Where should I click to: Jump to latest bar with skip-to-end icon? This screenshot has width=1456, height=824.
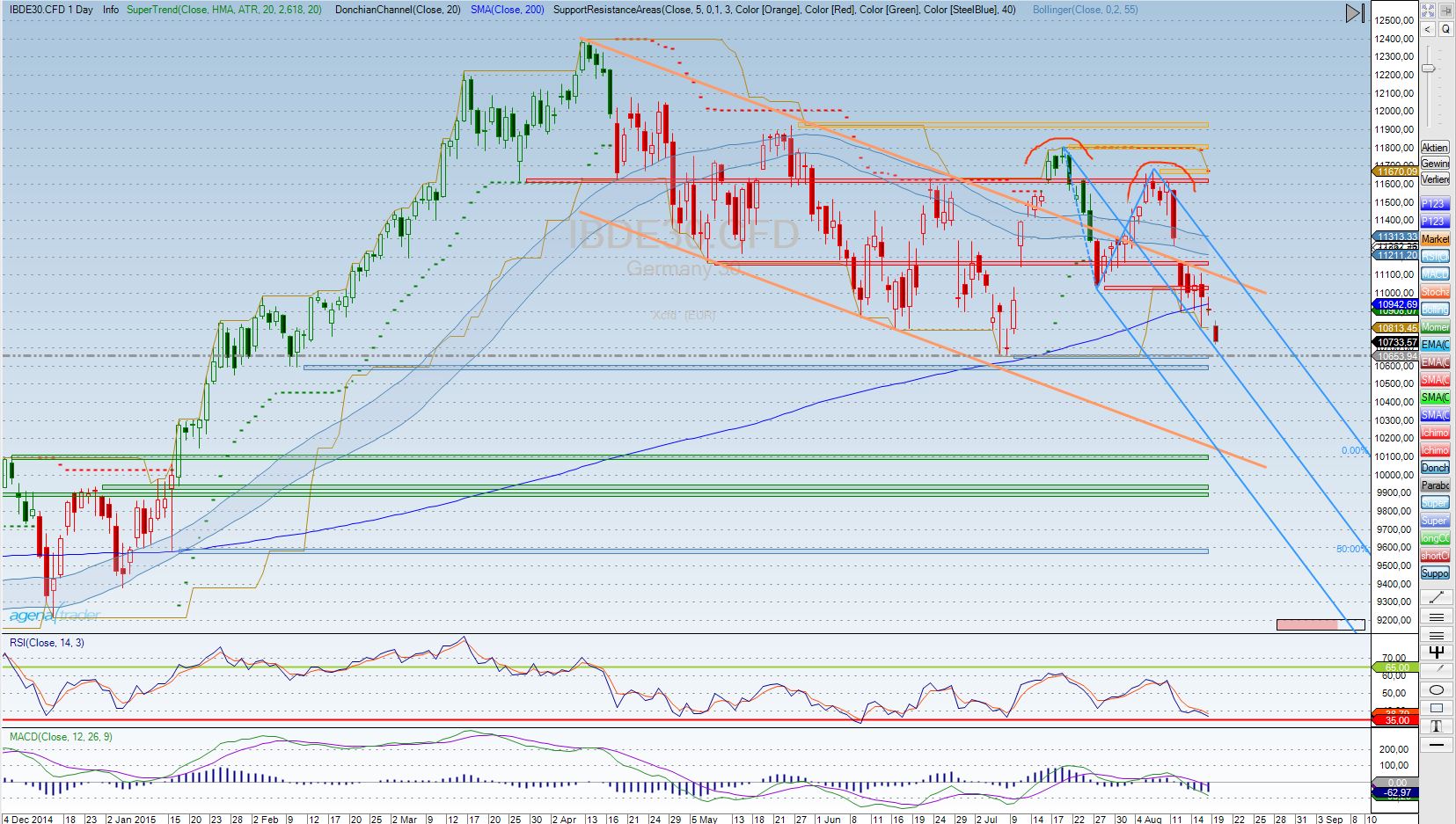(x=1355, y=13)
